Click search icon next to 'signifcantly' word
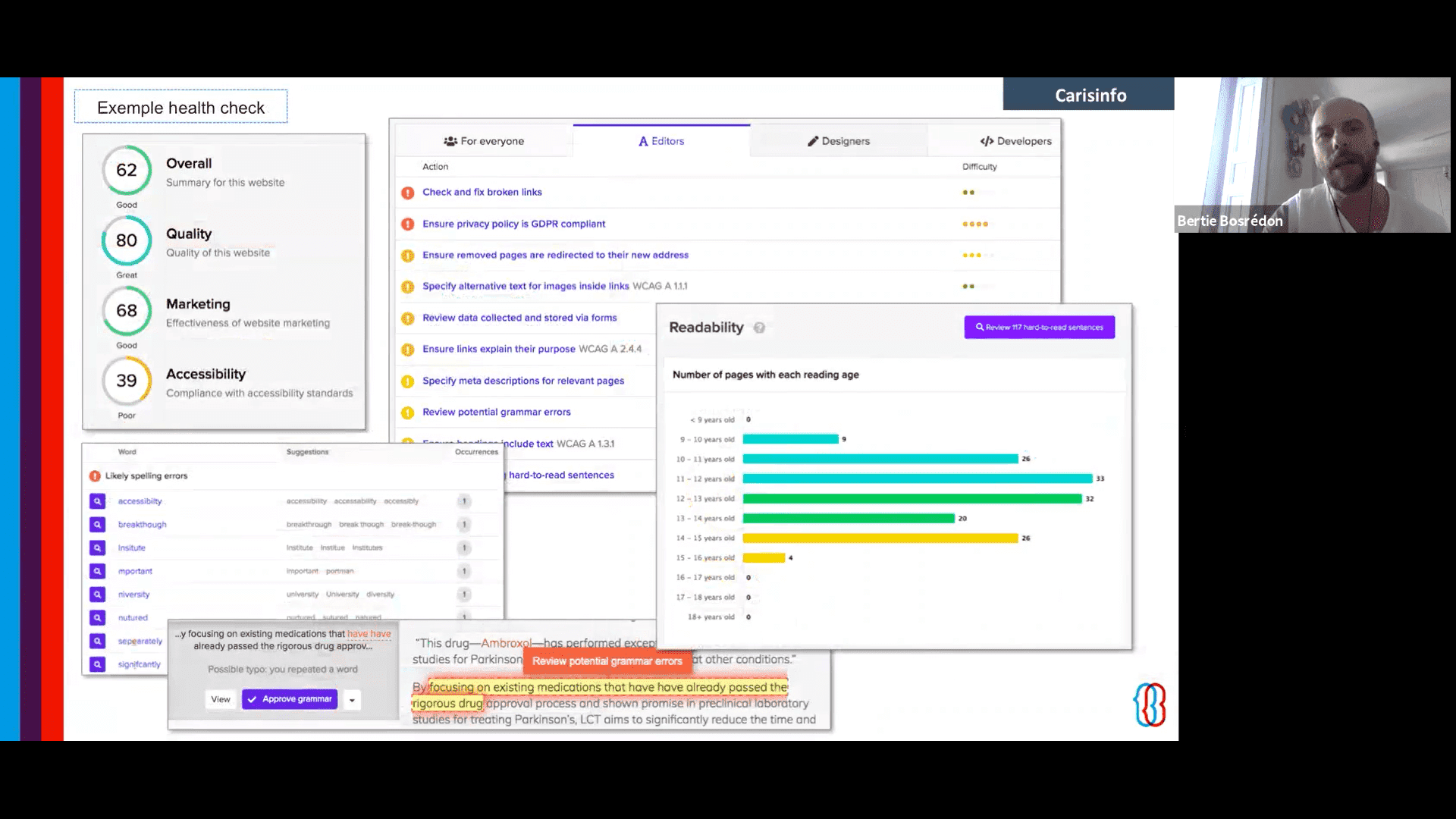The width and height of the screenshot is (1456, 819). click(x=98, y=664)
